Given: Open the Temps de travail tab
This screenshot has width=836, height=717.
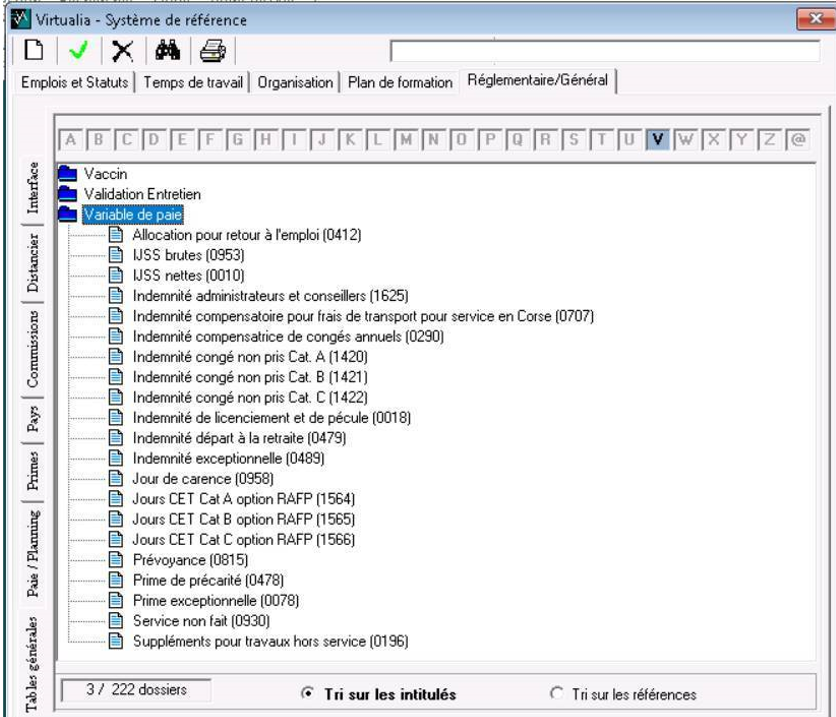Looking at the screenshot, I should coord(194,83).
